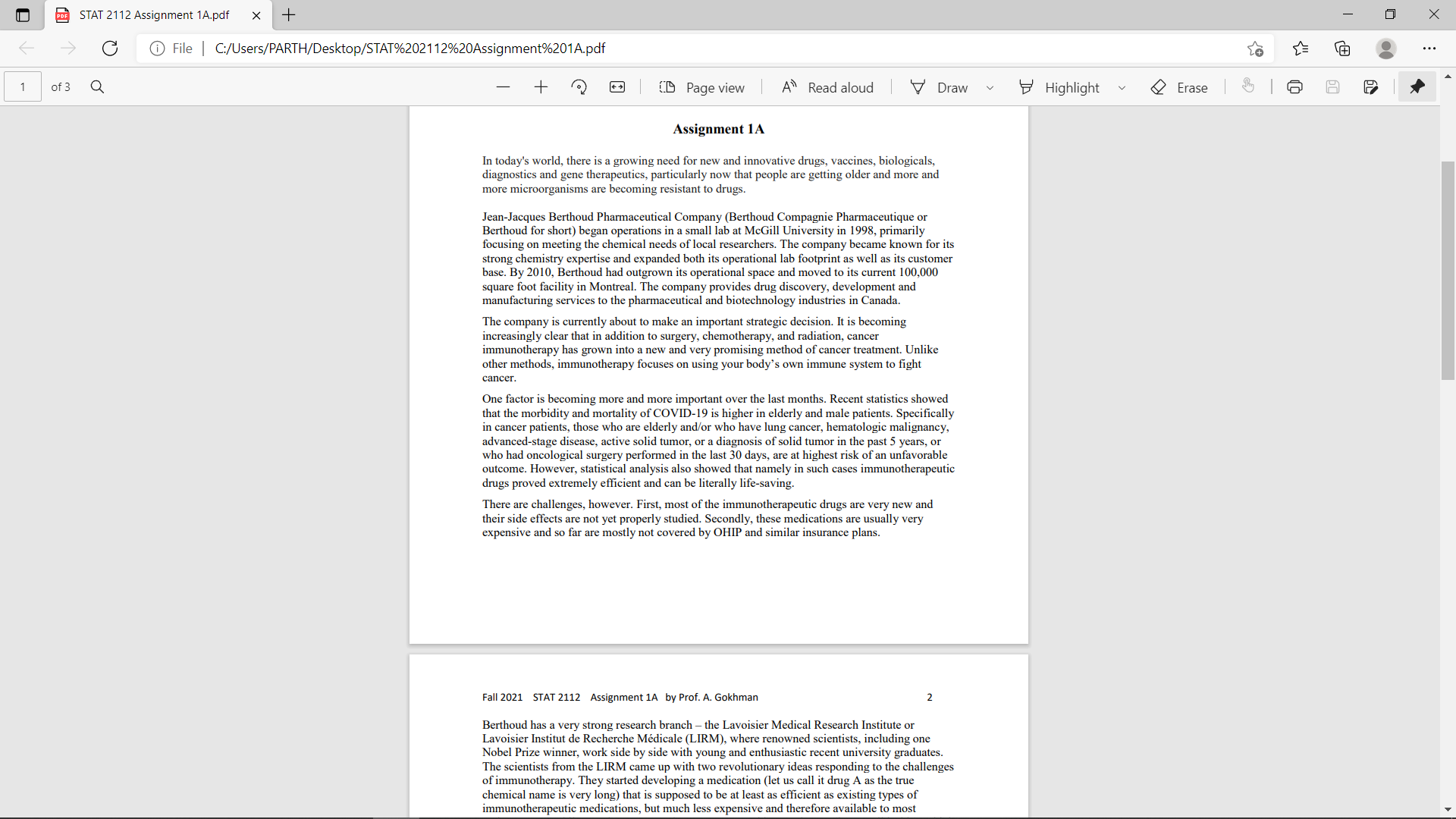The height and width of the screenshot is (819, 1456).
Task: Open Save as with the edit-save icon
Action: 1372,86
